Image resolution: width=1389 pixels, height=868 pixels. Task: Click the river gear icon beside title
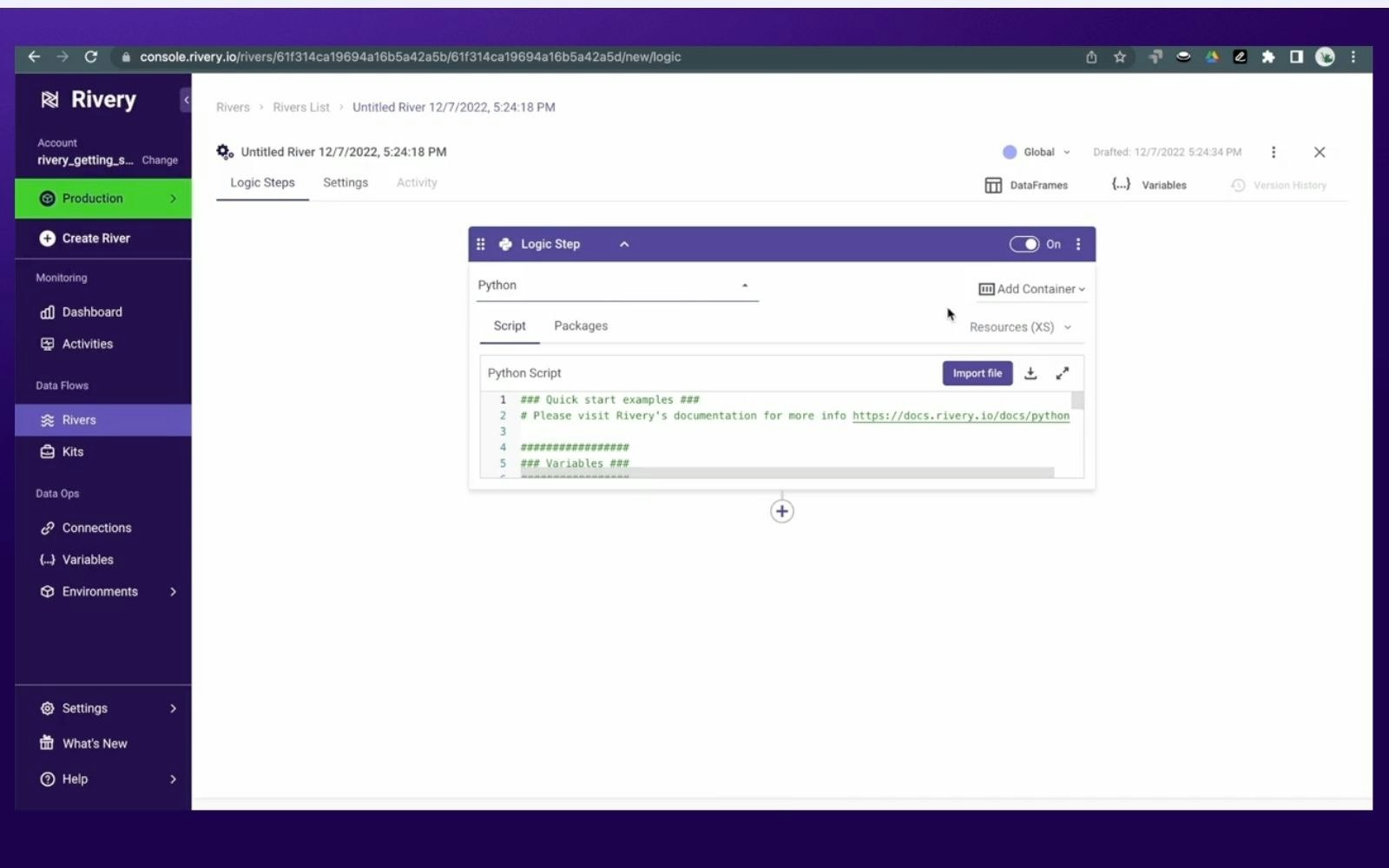(x=225, y=152)
